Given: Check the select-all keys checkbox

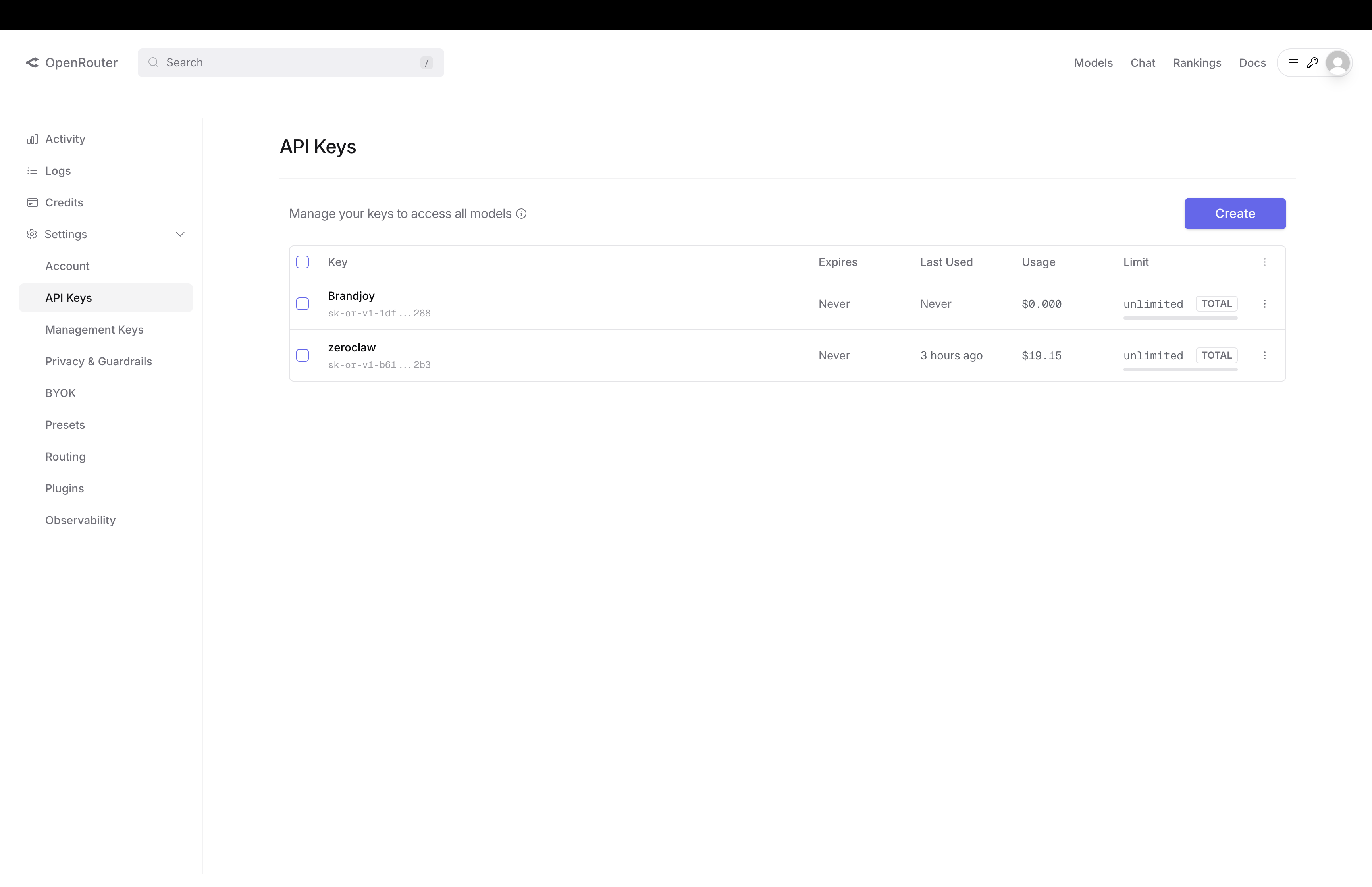Looking at the screenshot, I should click(x=303, y=262).
